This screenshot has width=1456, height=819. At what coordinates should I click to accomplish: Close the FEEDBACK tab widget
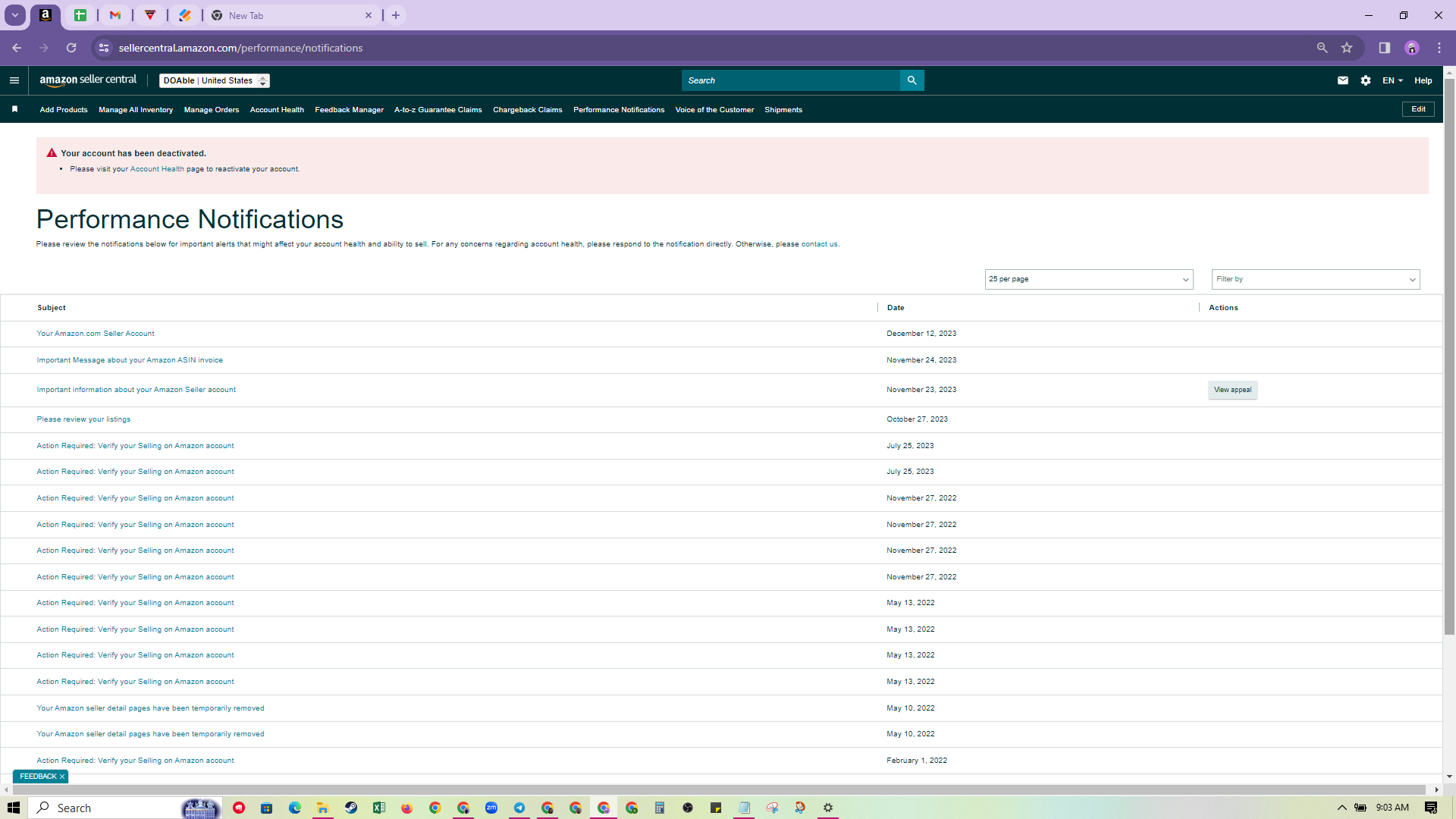[62, 777]
